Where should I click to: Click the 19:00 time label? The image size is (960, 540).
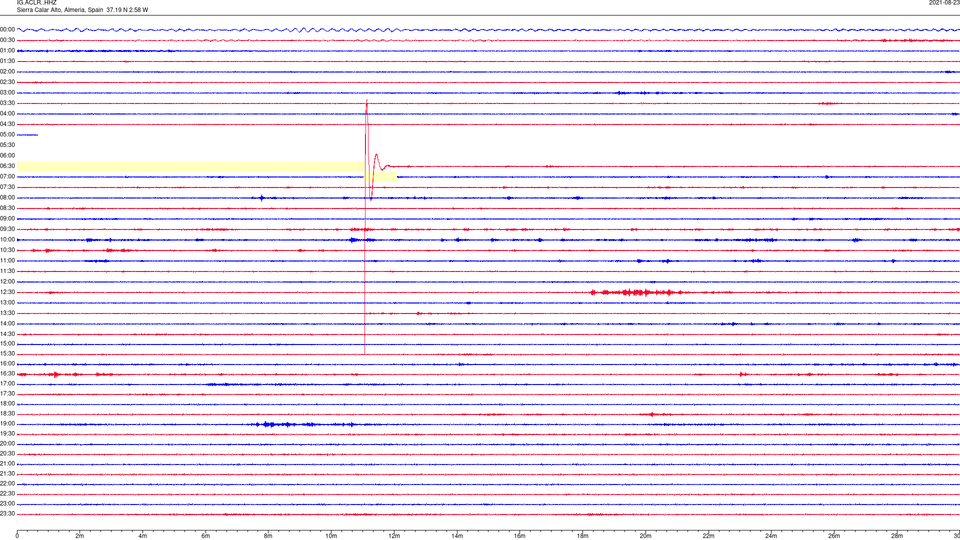coord(7,424)
